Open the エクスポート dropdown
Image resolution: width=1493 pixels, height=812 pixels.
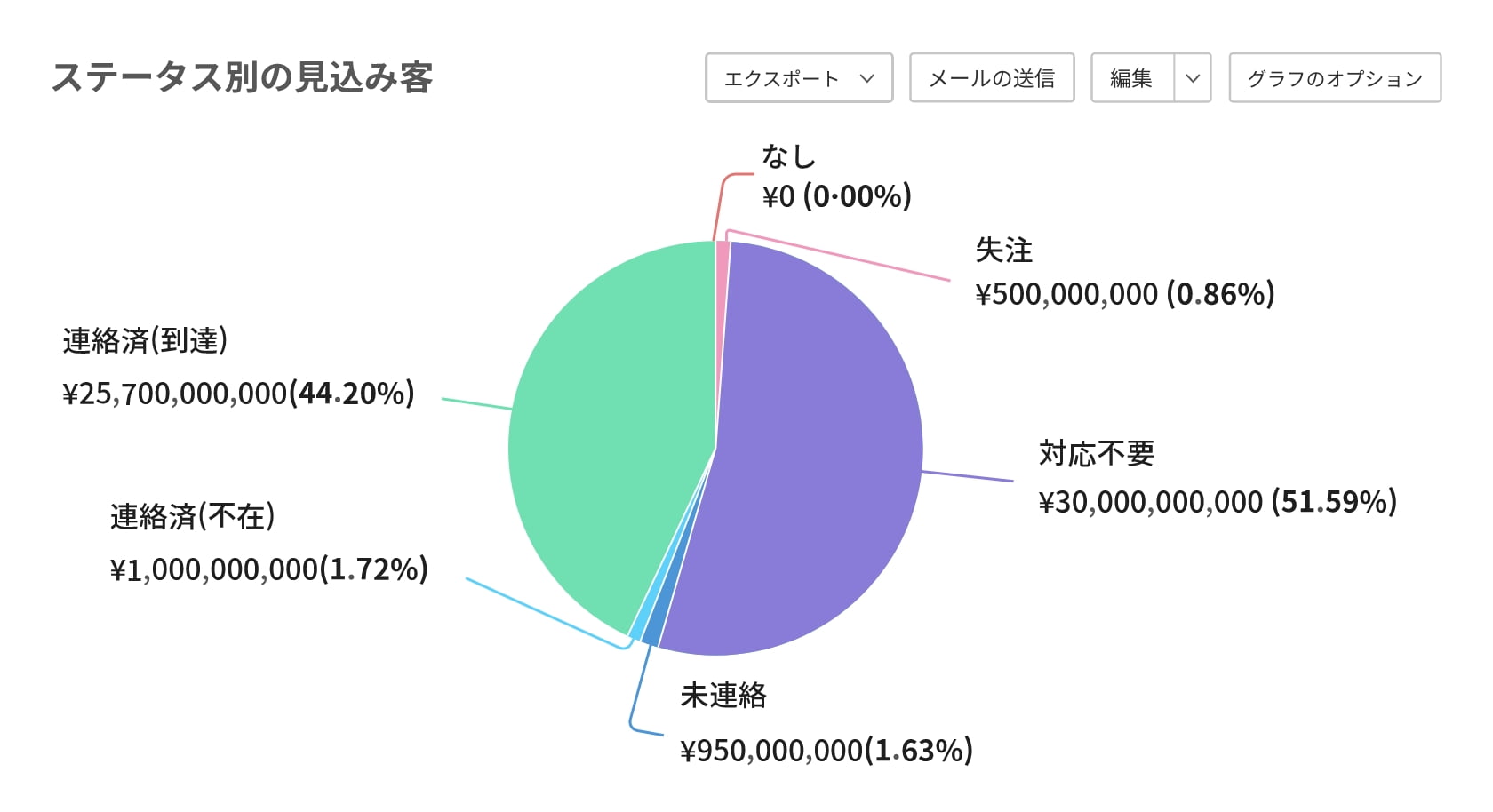click(x=798, y=78)
